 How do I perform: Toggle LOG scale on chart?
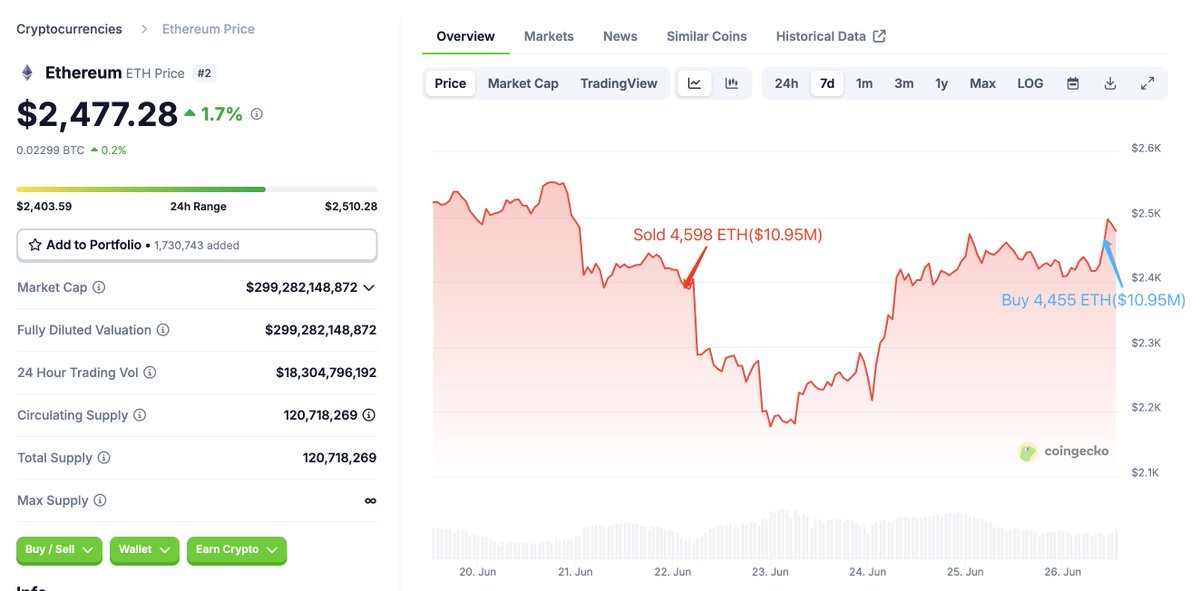pos(1031,83)
